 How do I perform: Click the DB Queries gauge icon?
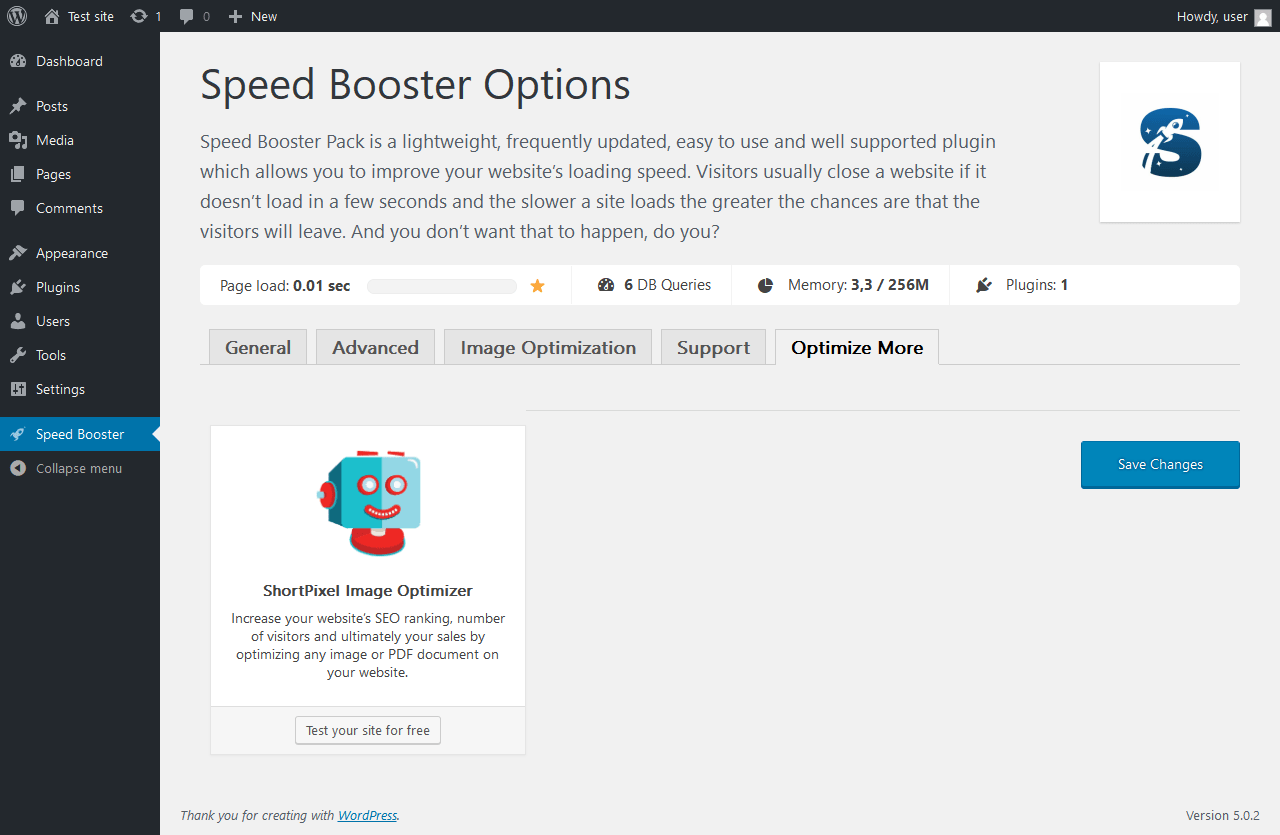point(606,285)
